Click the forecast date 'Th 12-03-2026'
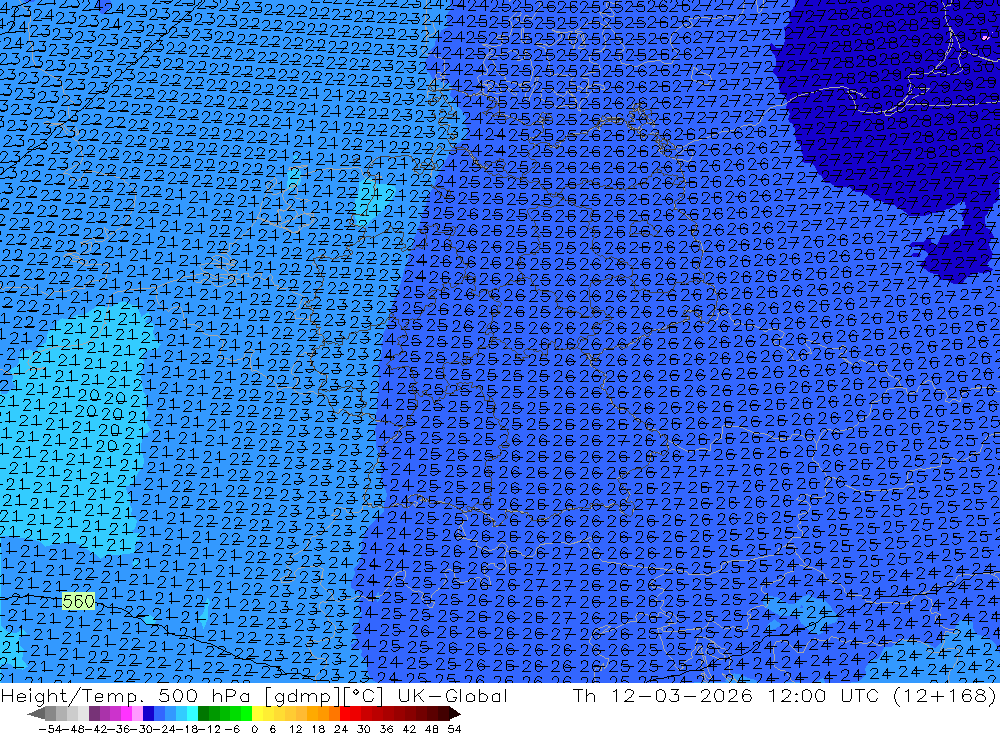 point(663,695)
